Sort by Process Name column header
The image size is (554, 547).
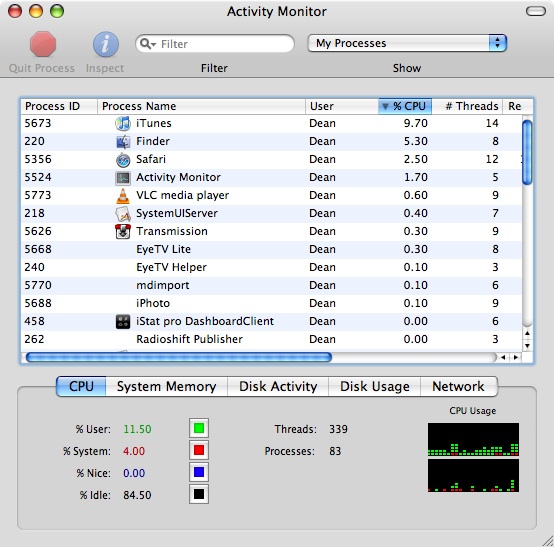[x=201, y=106]
